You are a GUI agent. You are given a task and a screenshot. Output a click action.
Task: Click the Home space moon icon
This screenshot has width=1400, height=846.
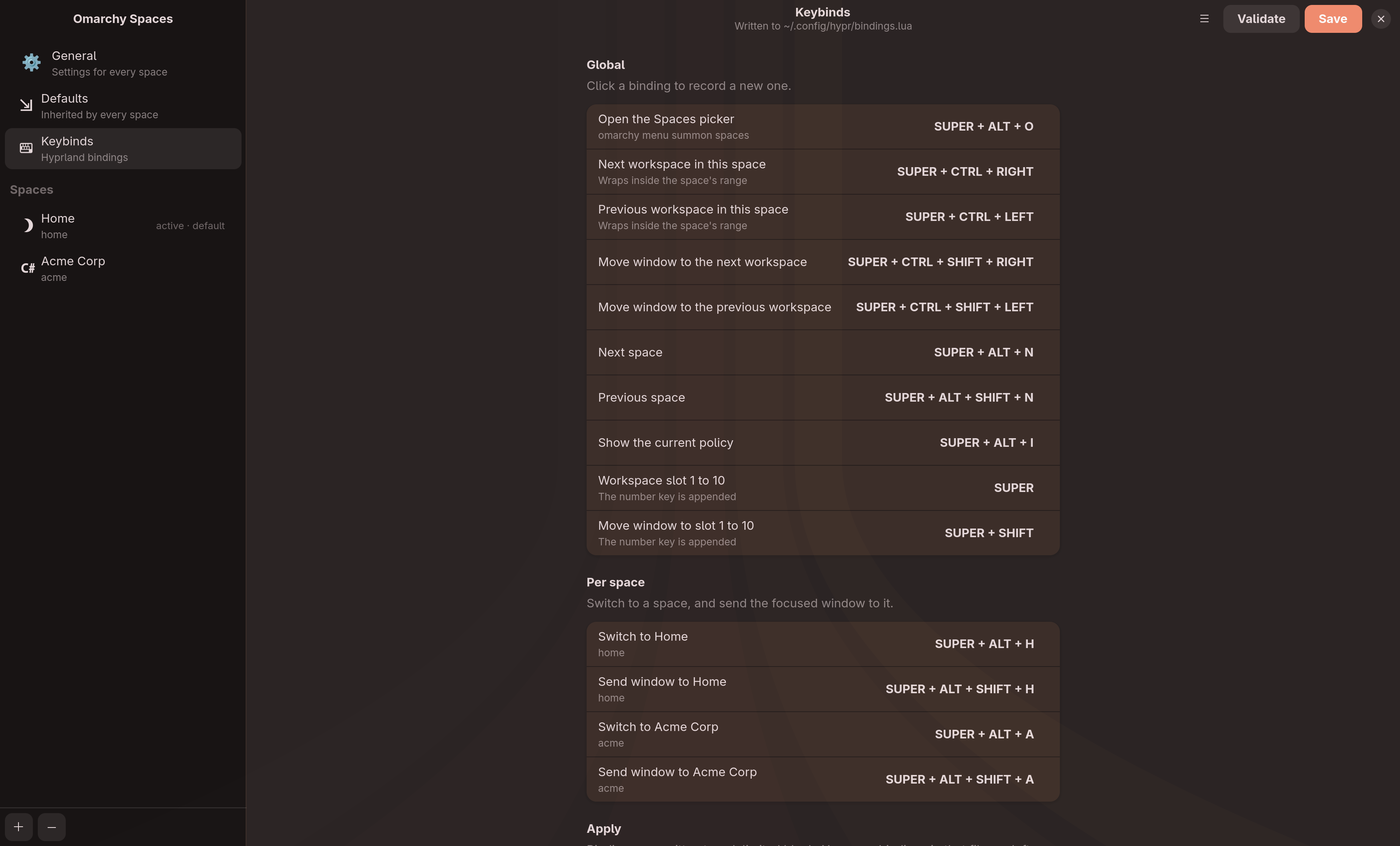coord(27,226)
